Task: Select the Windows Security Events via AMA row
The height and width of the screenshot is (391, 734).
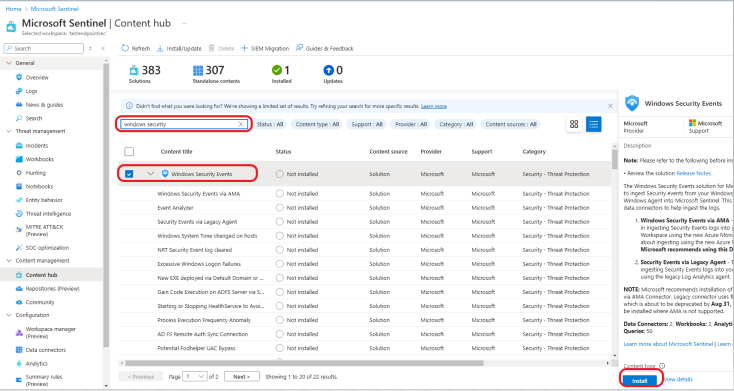Action: [365, 193]
